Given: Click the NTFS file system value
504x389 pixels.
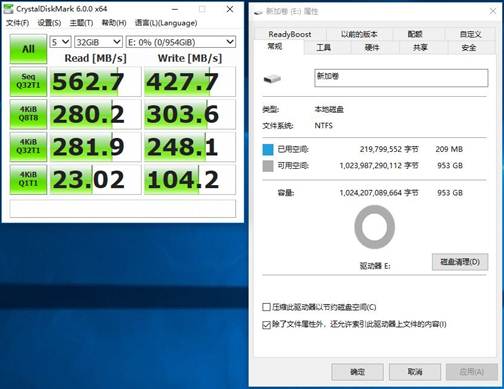Looking at the screenshot, I should 323,126.
